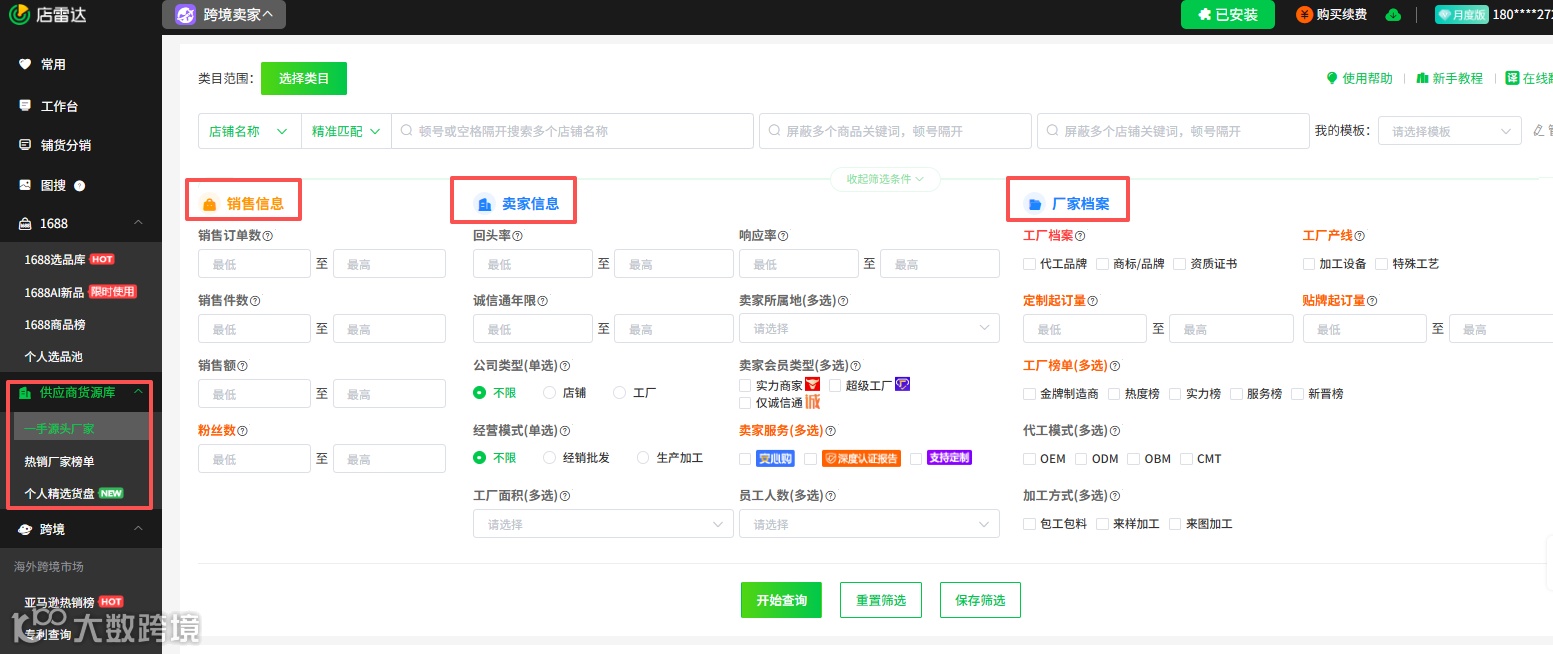This screenshot has width=1553, height=654.
Task: Click the question mark badge next to 图搜
Action: (80, 185)
